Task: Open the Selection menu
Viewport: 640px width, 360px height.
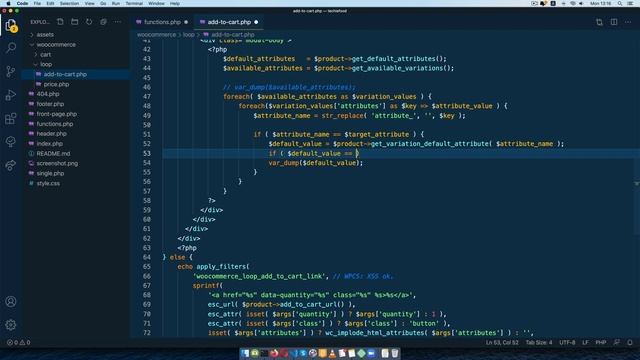Action: point(69,3)
